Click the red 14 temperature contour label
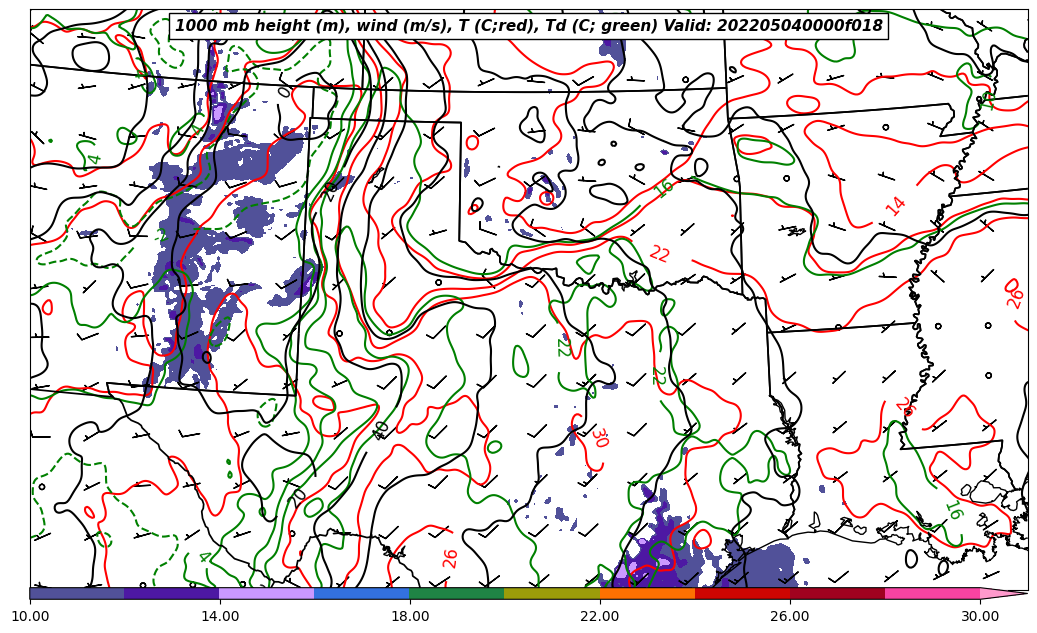 coord(896,206)
